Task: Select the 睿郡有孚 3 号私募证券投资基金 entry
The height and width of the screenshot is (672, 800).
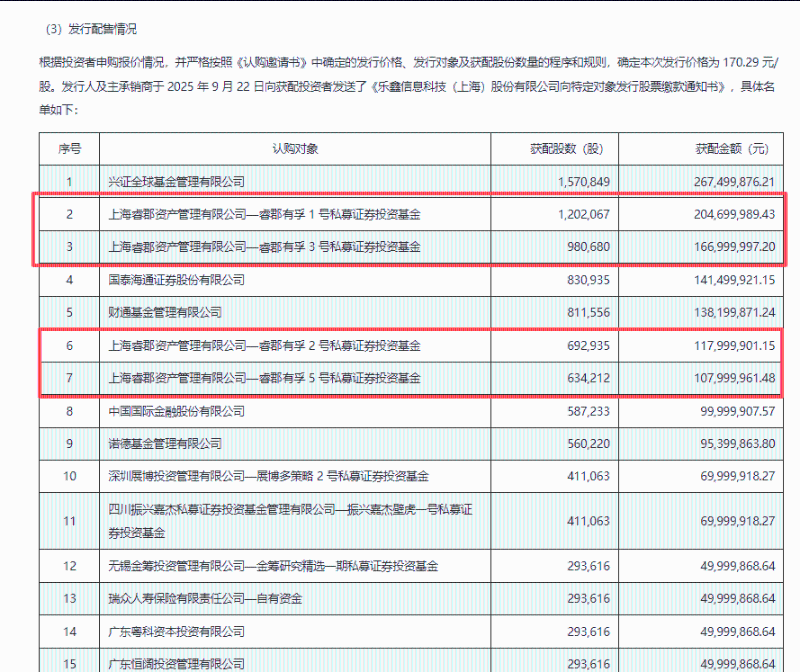Action: [x=264, y=246]
